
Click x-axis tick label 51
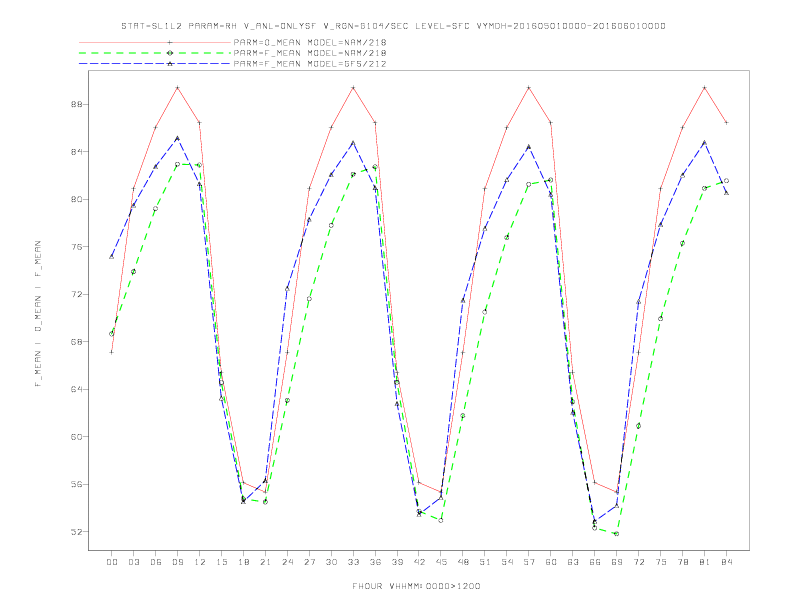pyautogui.click(x=485, y=562)
